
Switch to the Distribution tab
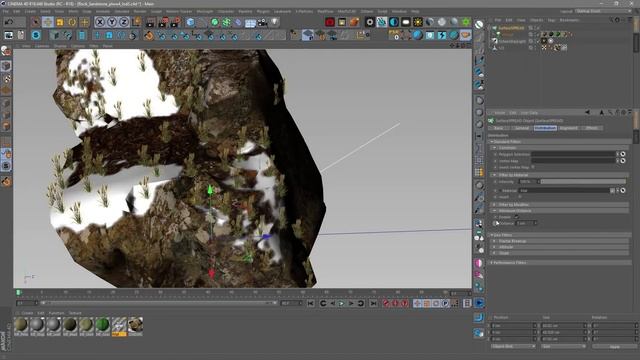545,128
